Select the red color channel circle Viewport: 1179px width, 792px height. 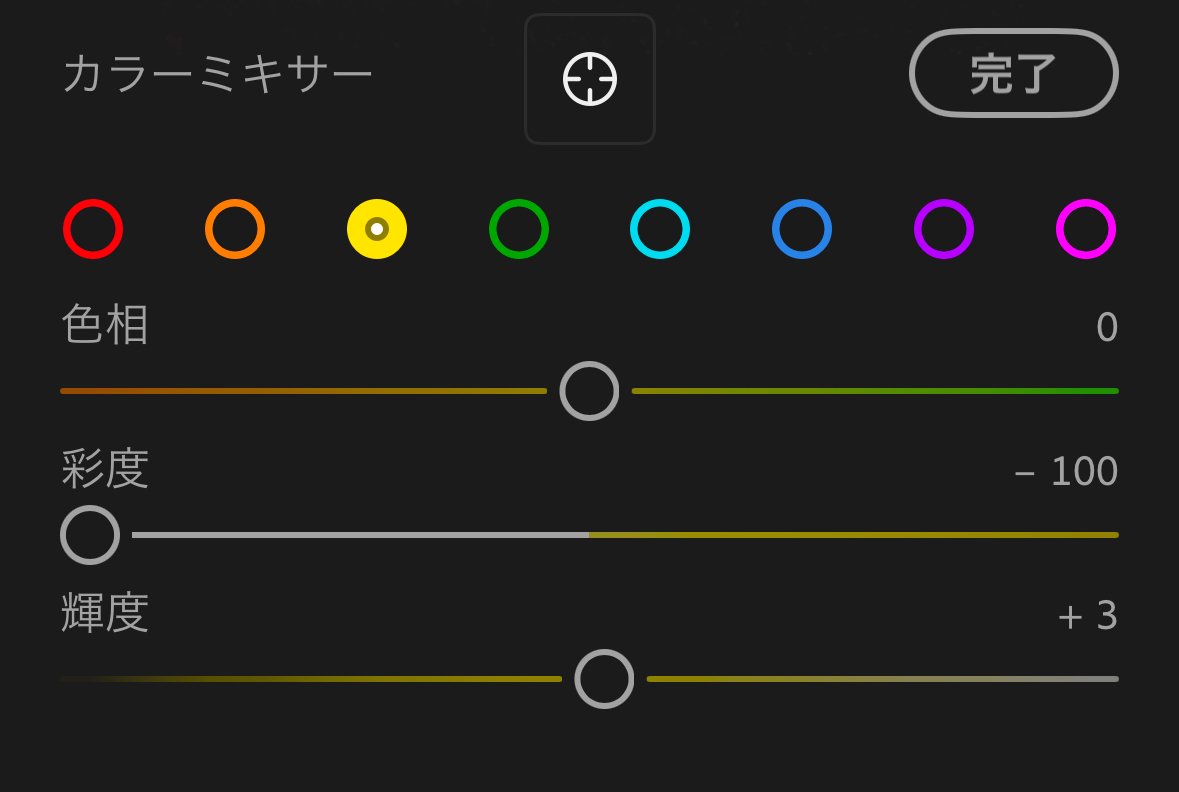click(x=93, y=229)
